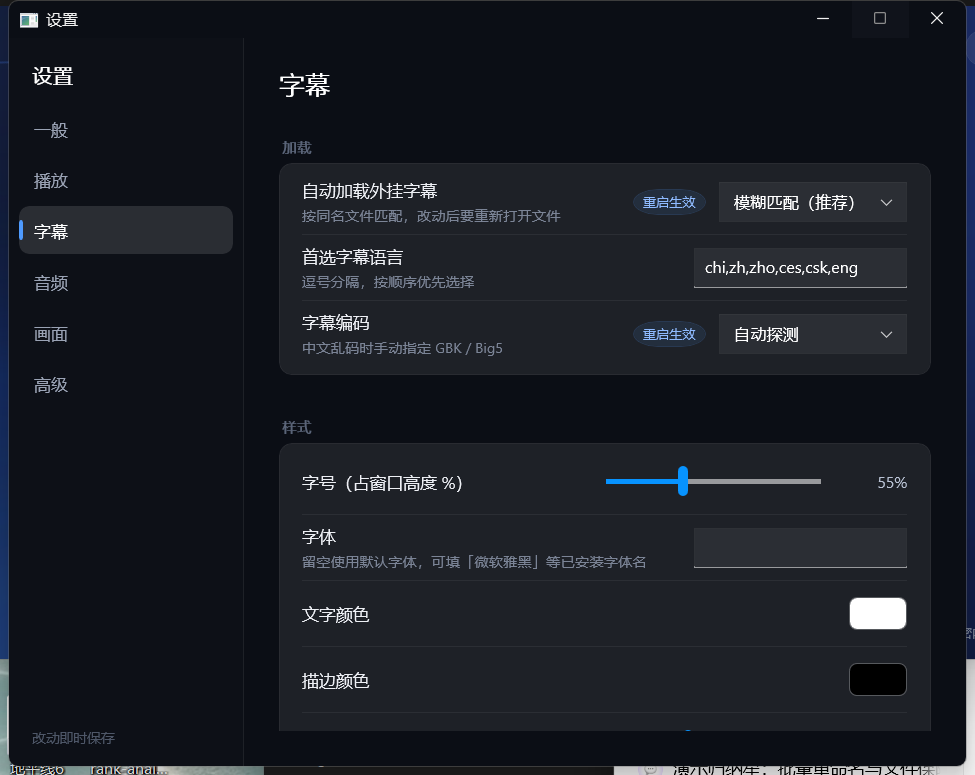Open the 高级 settings section
Viewport: 975px width, 775px height.
point(126,385)
